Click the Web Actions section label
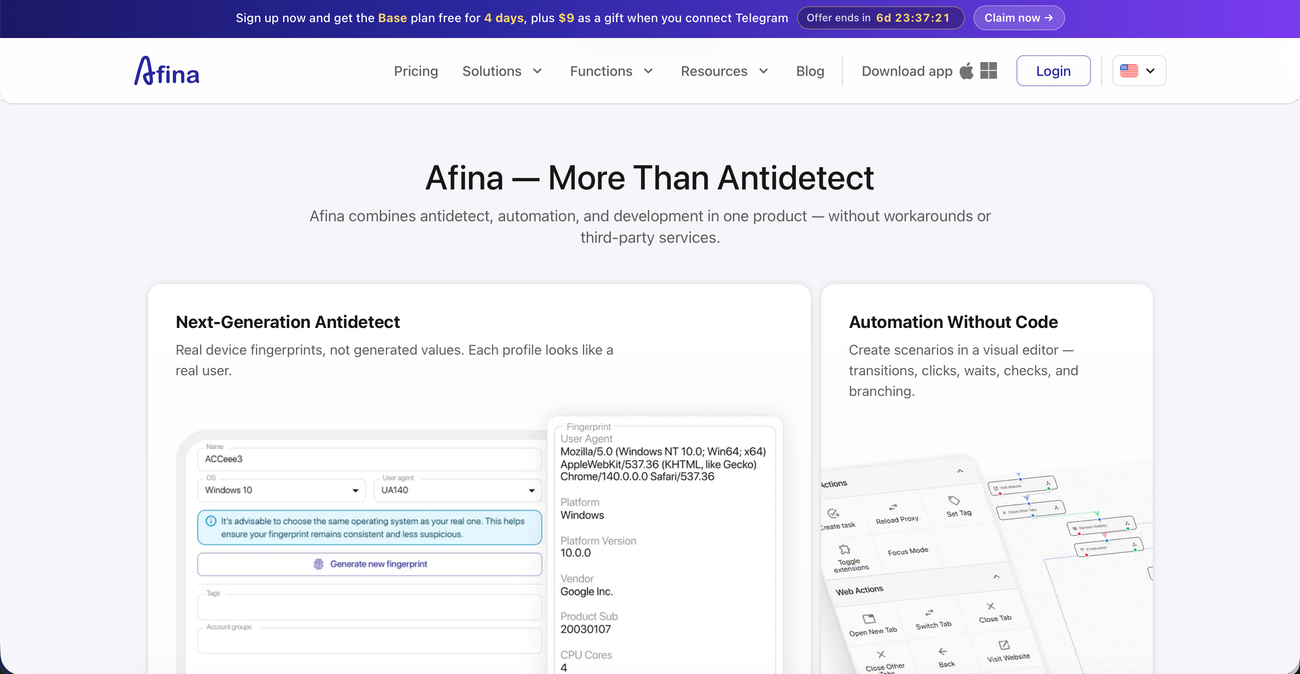Viewport: 1300px width, 674px height. pyautogui.click(x=860, y=590)
